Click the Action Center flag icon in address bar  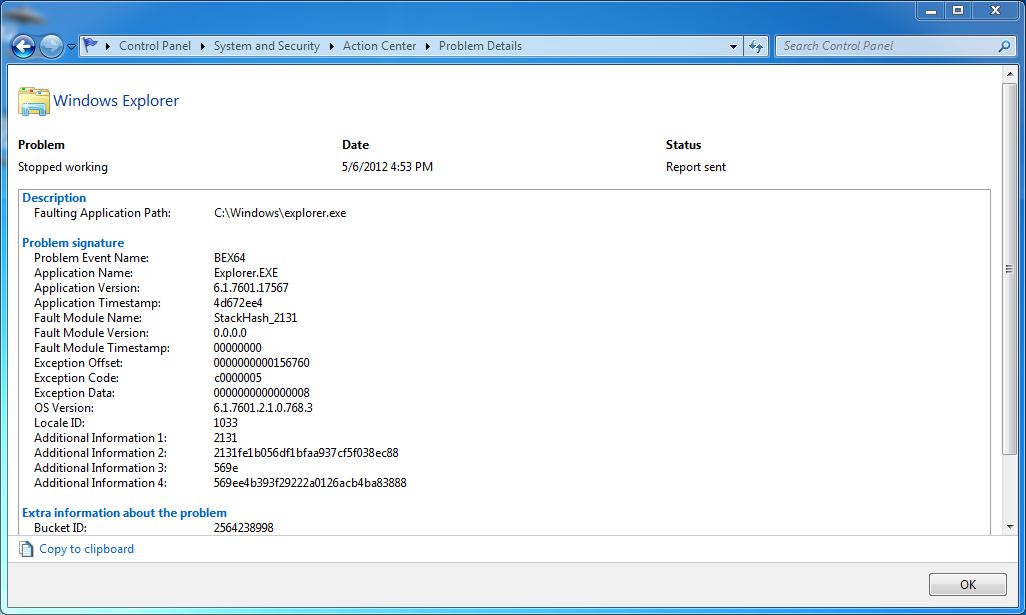tap(91, 46)
